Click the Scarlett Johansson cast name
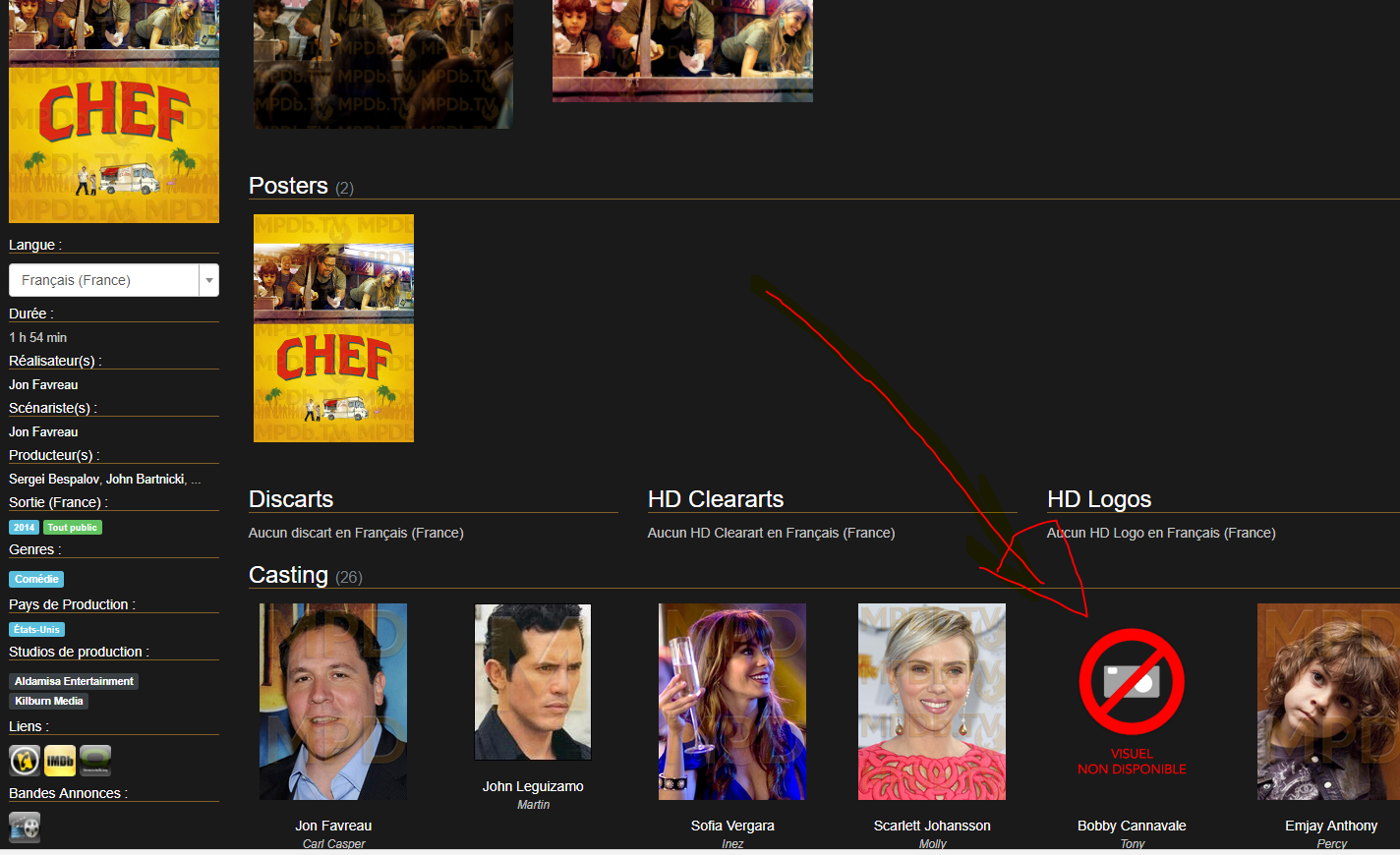1400x855 pixels. point(932,826)
